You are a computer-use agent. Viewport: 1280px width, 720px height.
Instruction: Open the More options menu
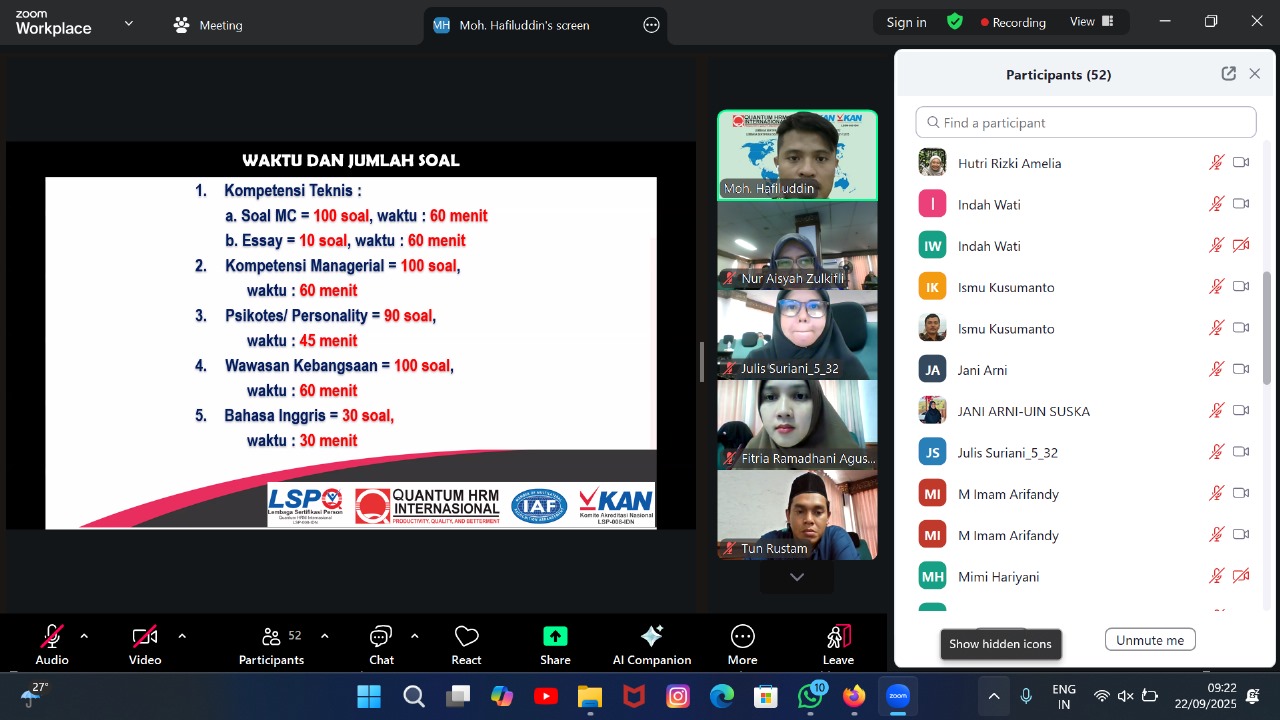point(742,637)
